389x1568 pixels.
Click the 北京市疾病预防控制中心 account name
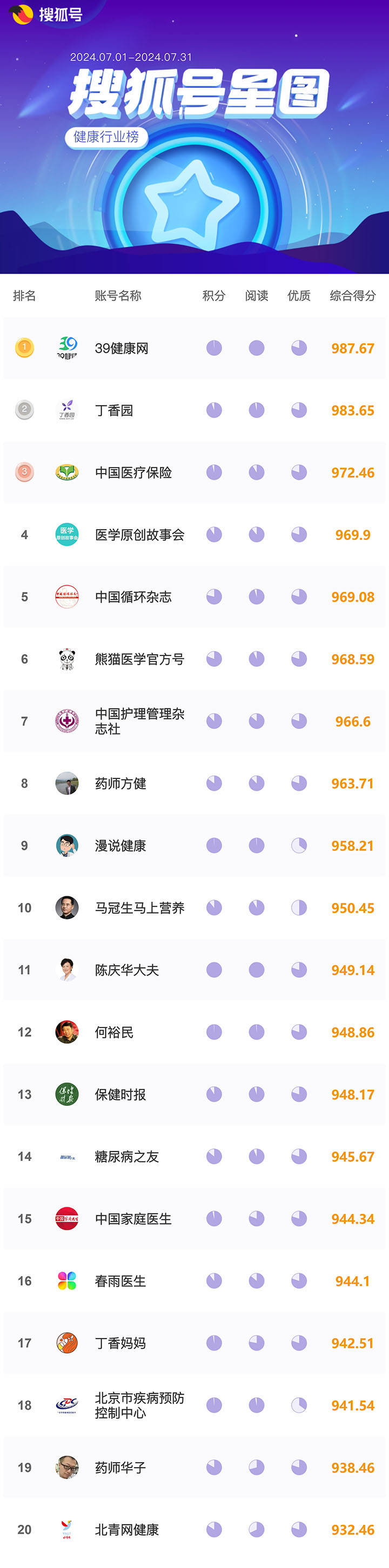point(139,1405)
